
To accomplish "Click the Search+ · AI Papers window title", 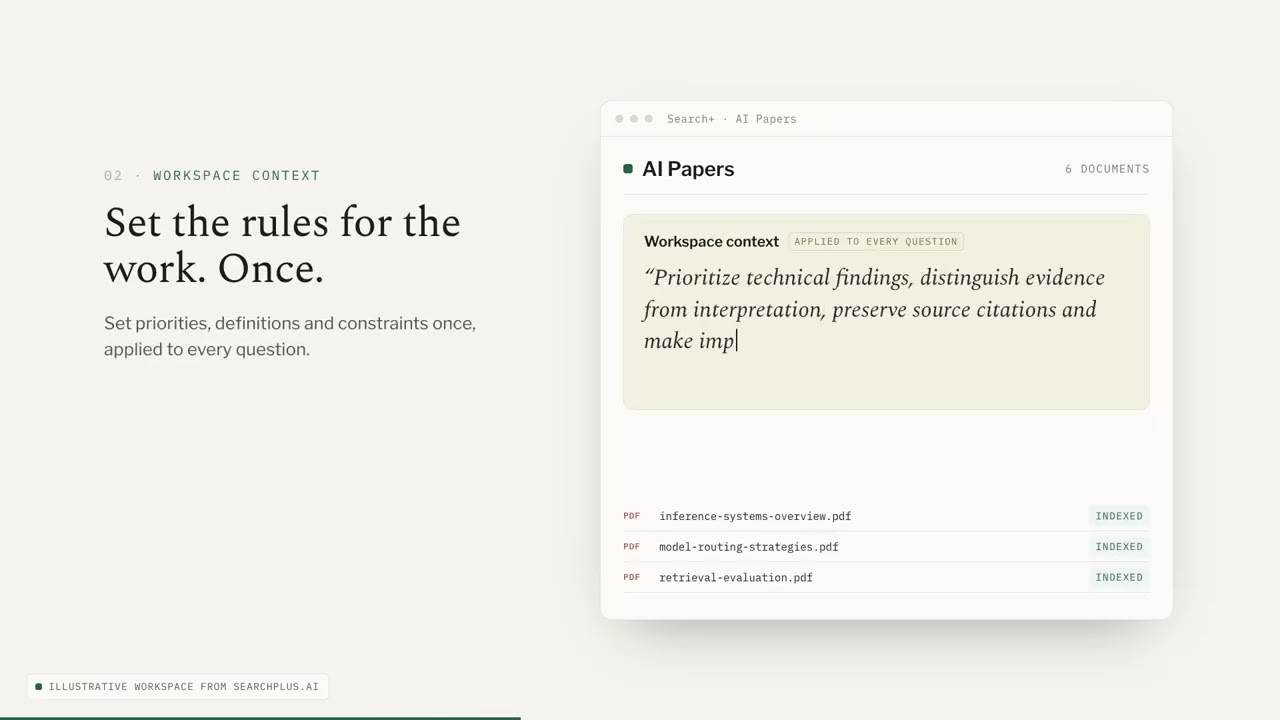I will pos(732,119).
